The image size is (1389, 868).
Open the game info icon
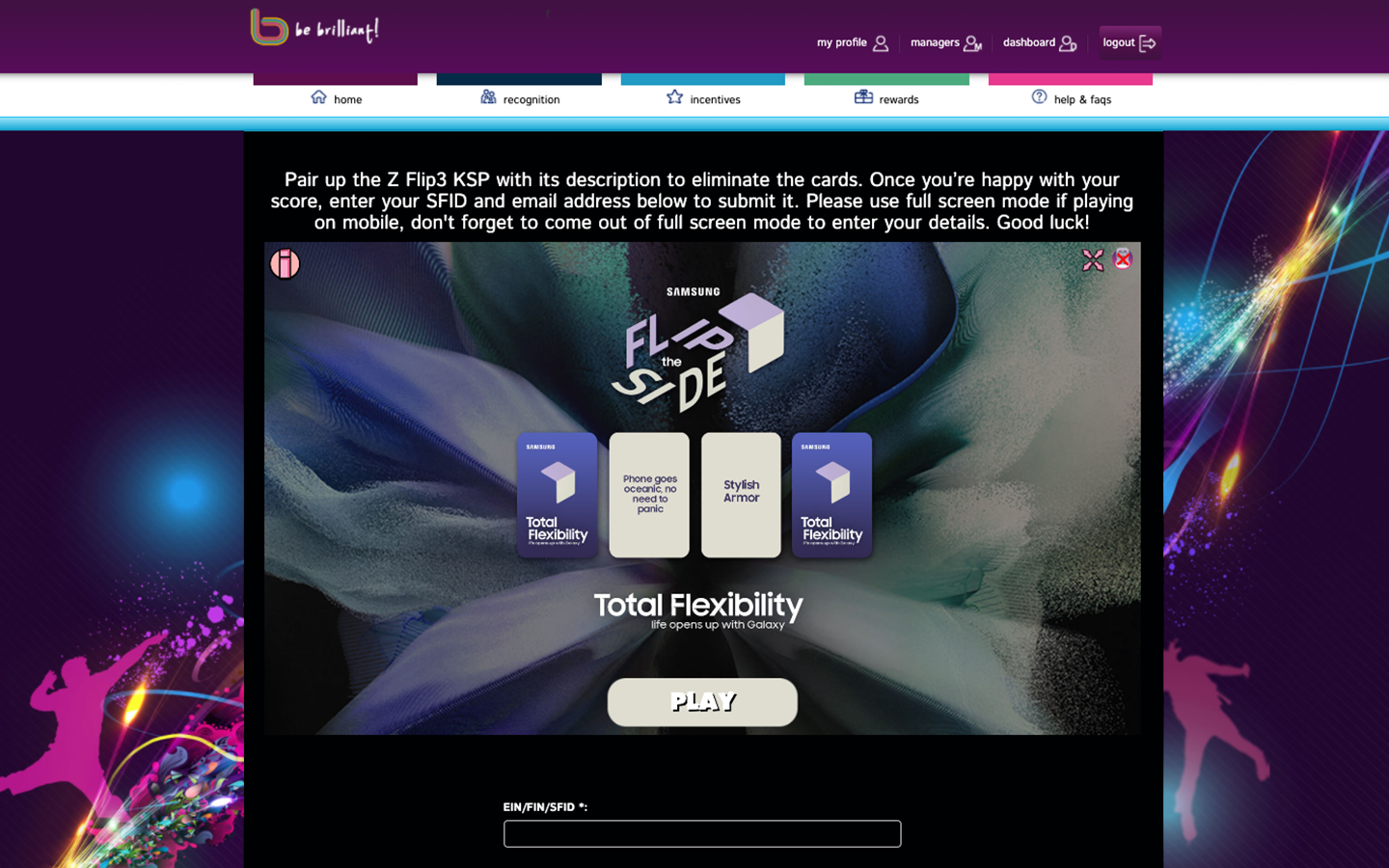(286, 263)
